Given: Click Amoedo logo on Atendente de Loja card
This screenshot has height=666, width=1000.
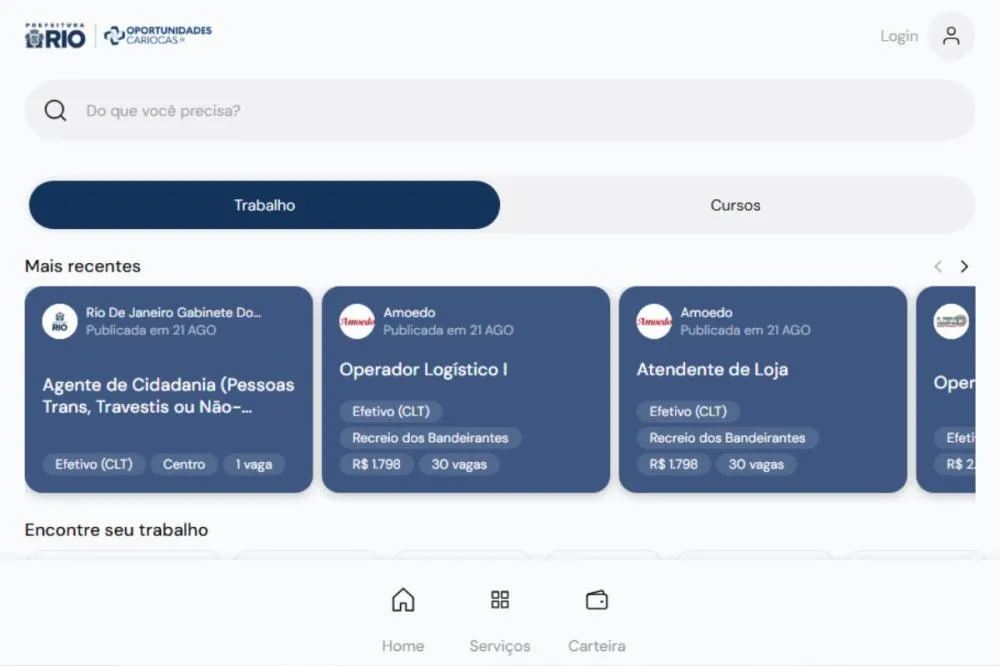Looking at the screenshot, I should [x=654, y=322].
